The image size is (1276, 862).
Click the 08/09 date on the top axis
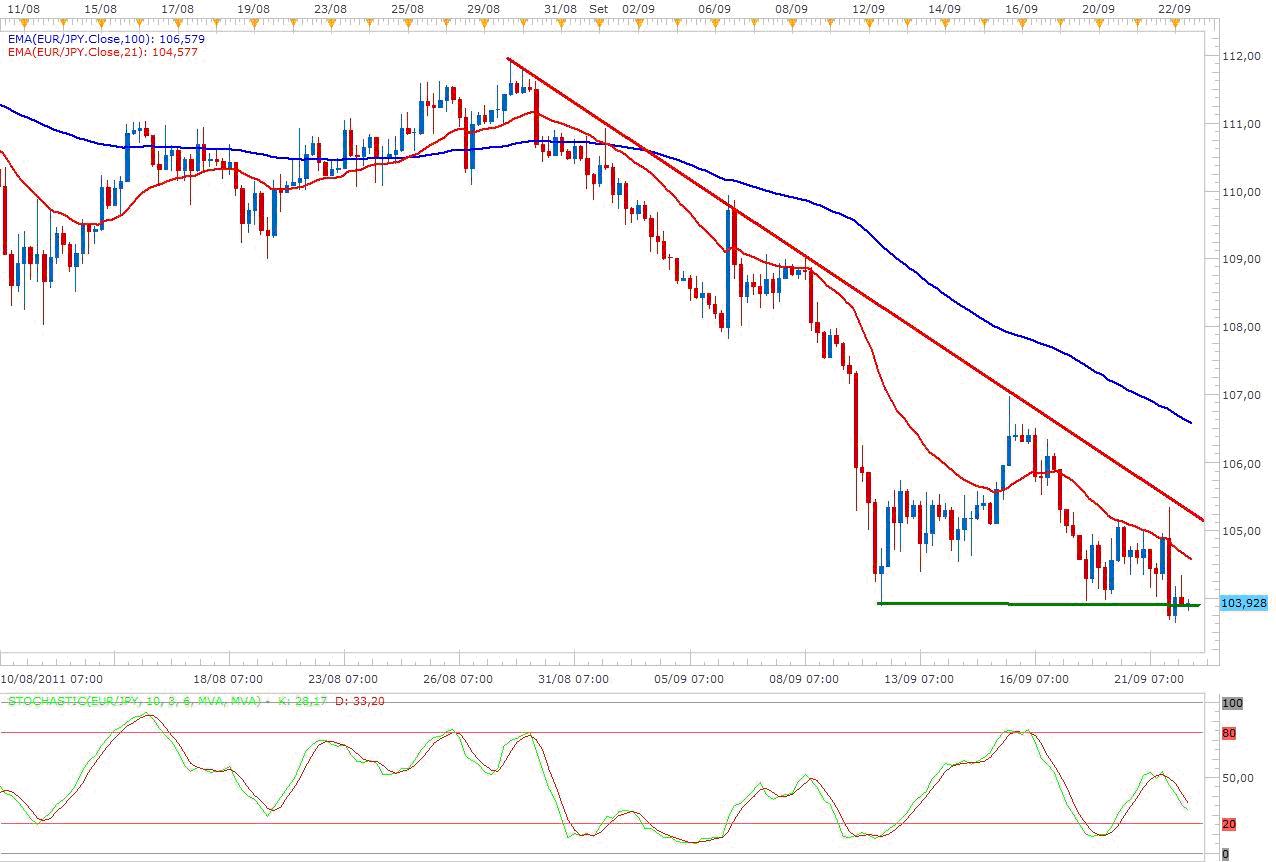[x=791, y=7]
